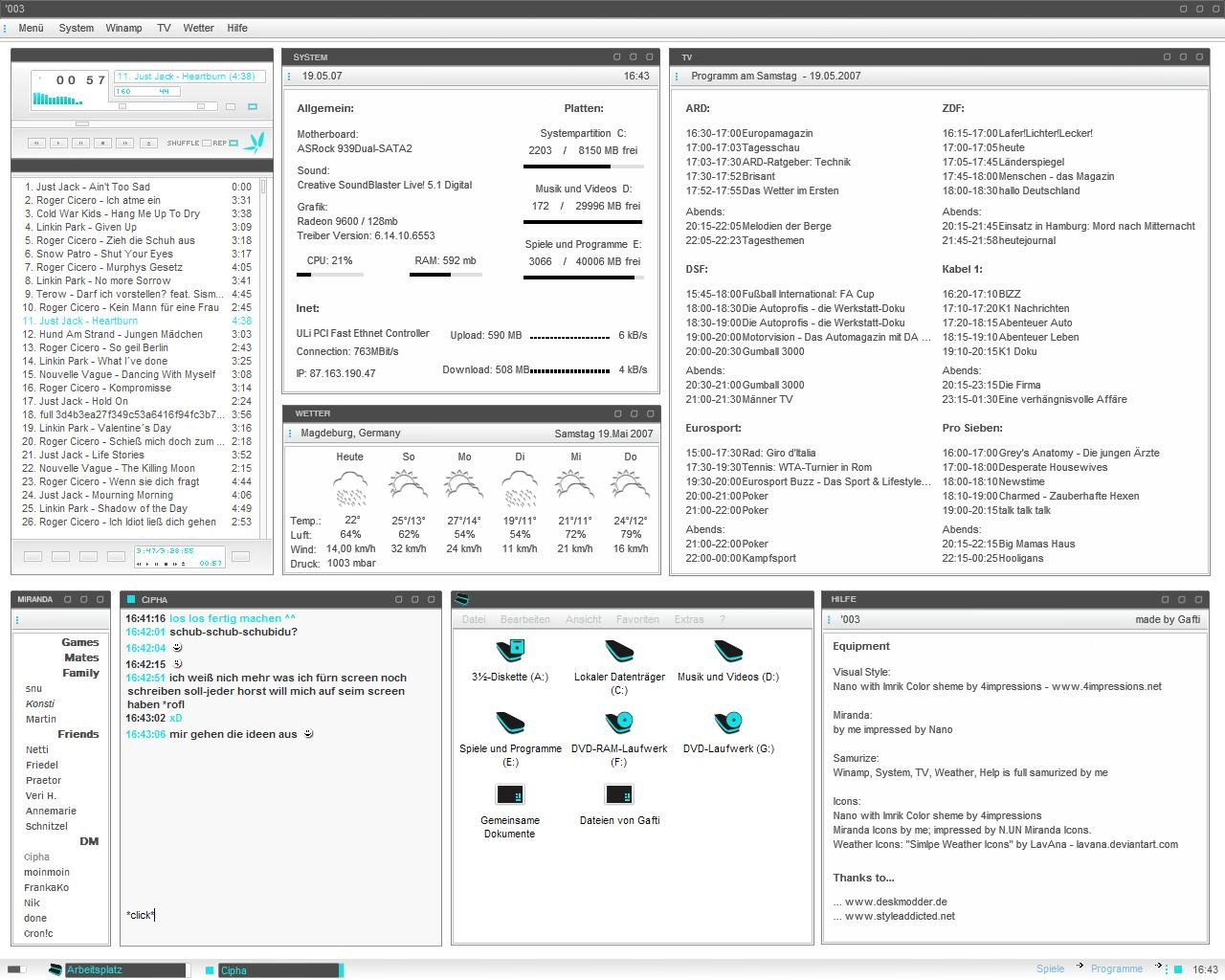Open Programme toolbar in taskbar
Image resolution: width=1225 pixels, height=980 pixels.
pos(1117,969)
